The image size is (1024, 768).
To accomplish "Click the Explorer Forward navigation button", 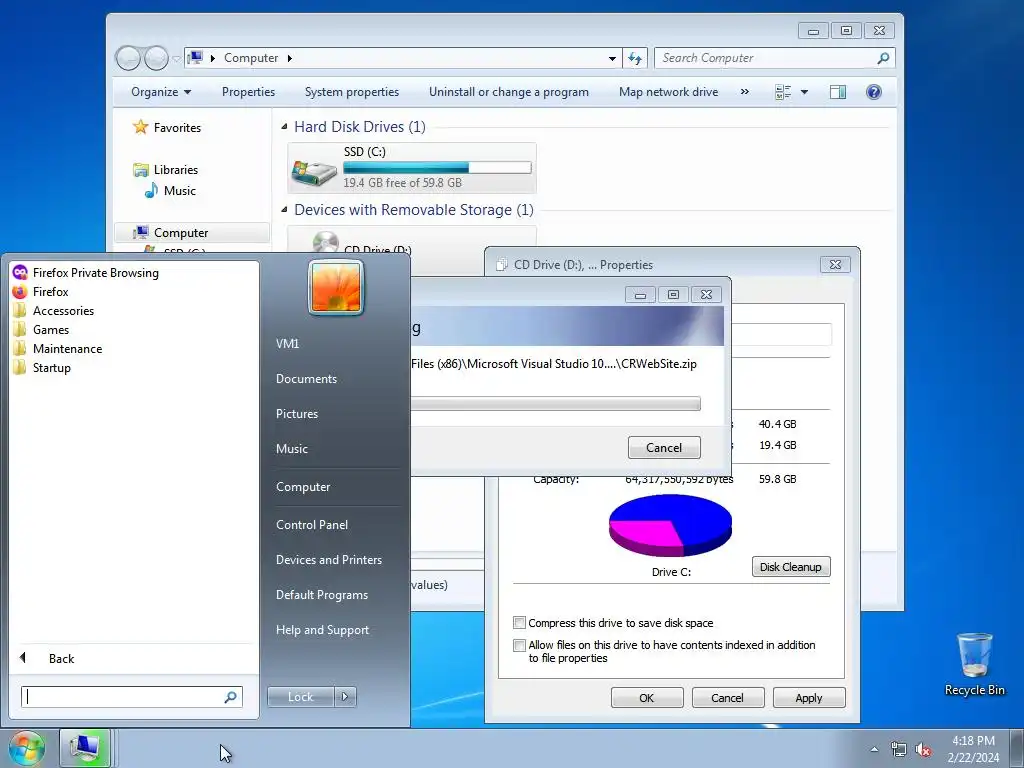I will [156, 58].
